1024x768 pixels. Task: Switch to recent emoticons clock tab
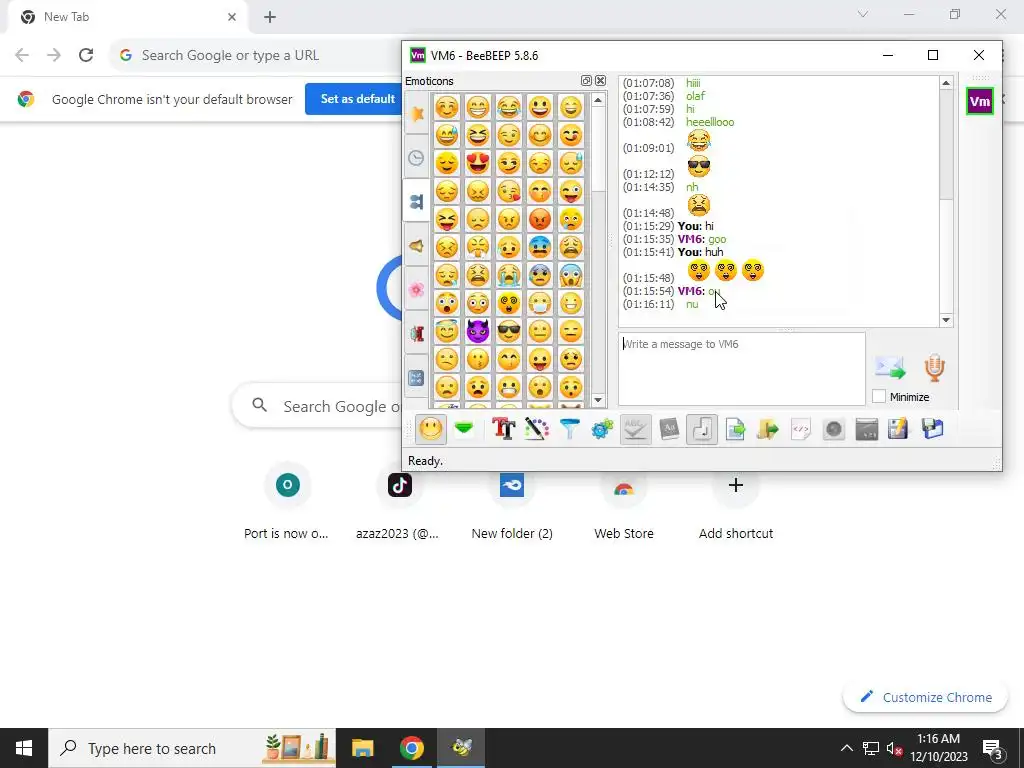pos(417,157)
